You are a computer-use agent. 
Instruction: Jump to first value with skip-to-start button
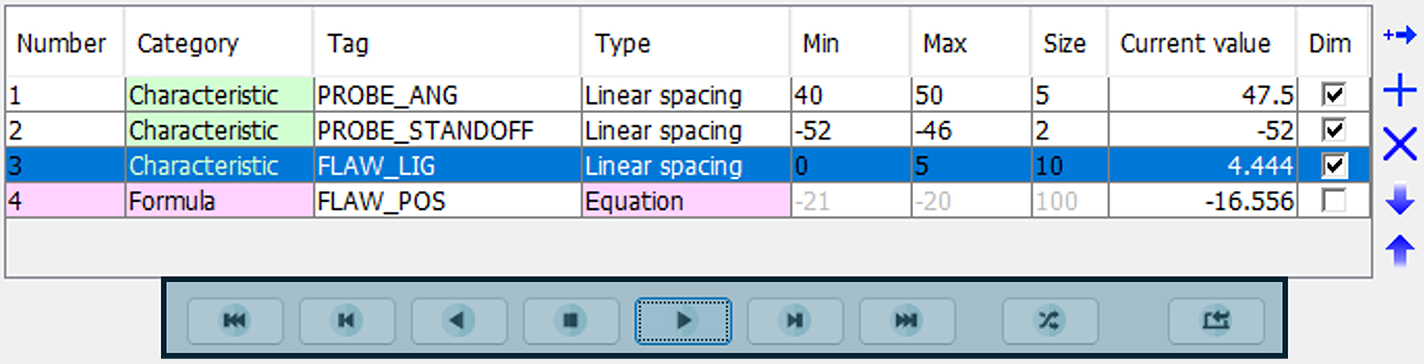tap(235, 320)
